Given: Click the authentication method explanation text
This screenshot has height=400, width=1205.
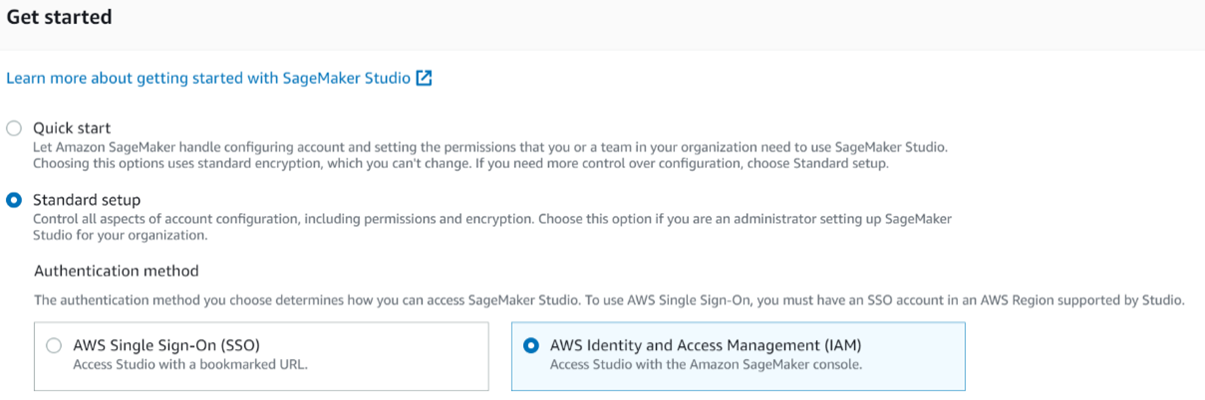Looking at the screenshot, I should (x=609, y=300).
